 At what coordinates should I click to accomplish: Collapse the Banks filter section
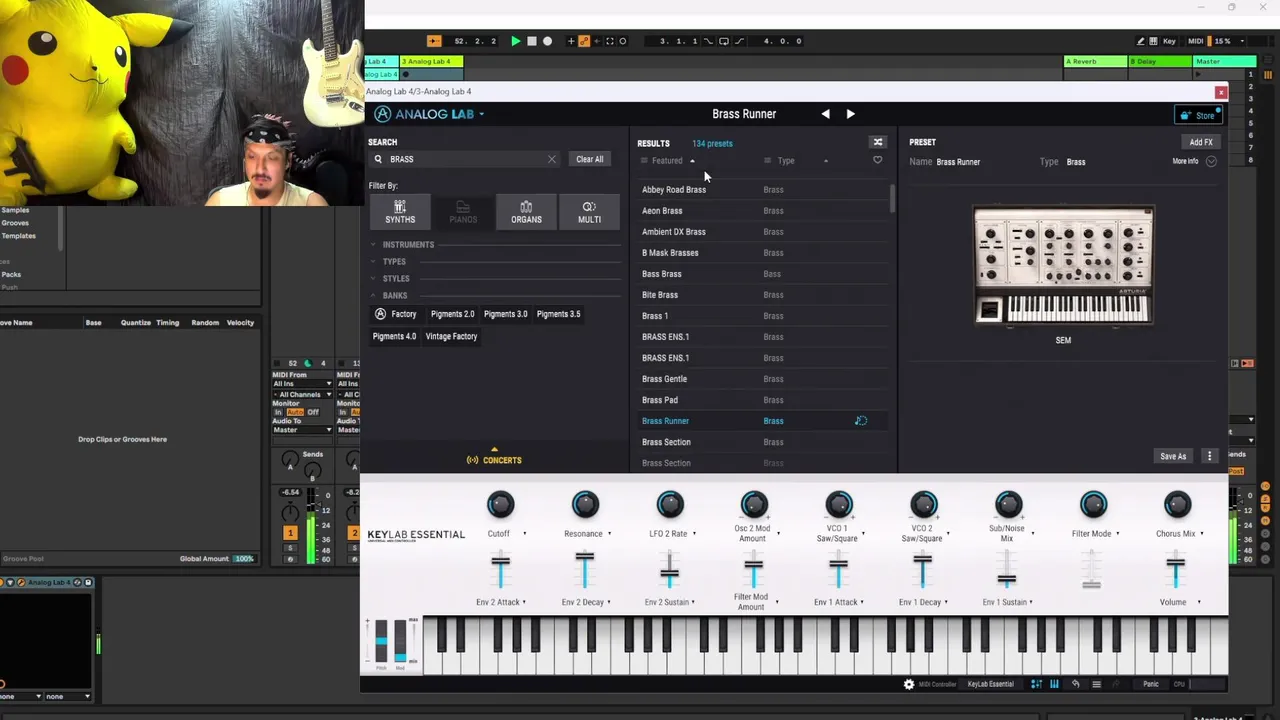coord(389,295)
